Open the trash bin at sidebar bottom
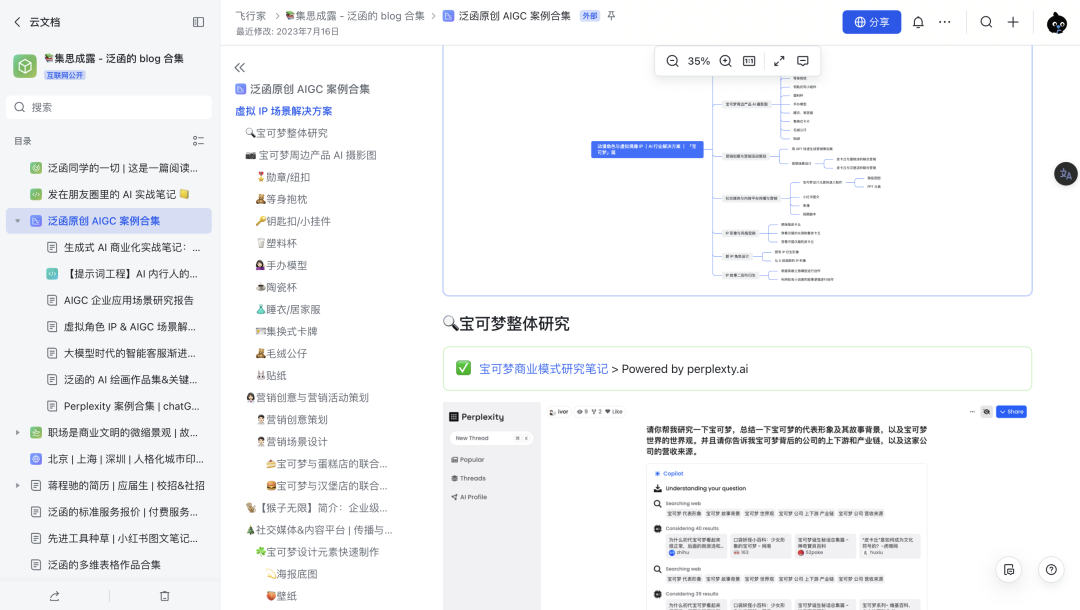Image resolution: width=1080 pixels, height=610 pixels. [165, 596]
